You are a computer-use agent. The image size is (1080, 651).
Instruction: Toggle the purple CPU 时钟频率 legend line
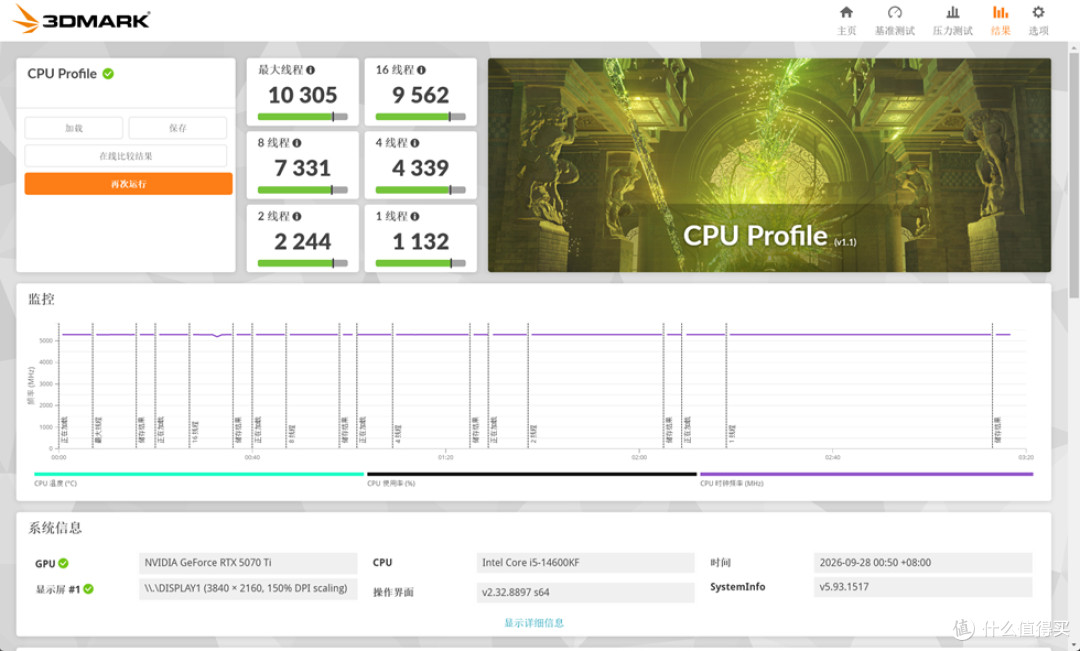point(866,474)
